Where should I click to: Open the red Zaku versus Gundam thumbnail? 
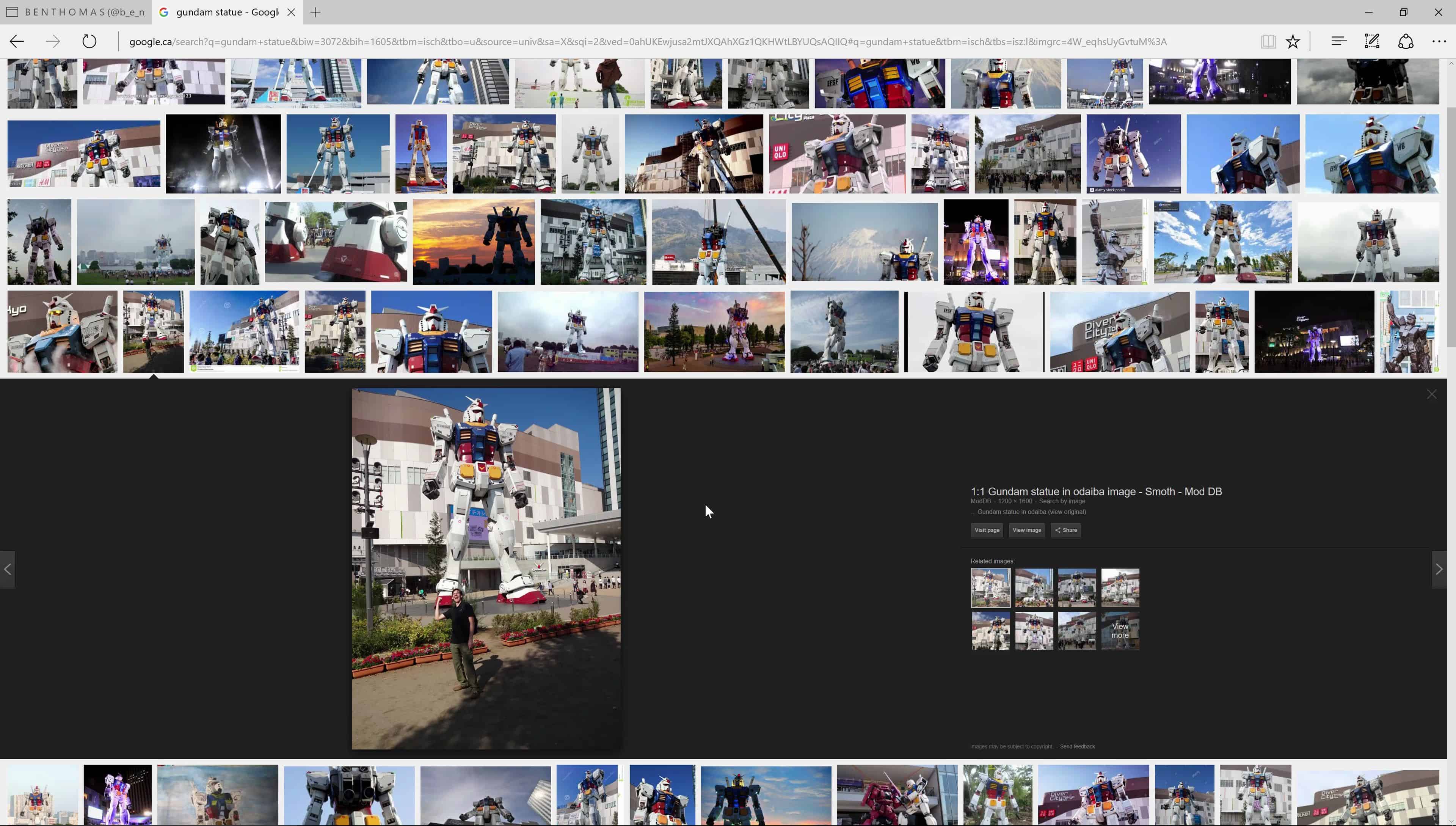pos(897,795)
